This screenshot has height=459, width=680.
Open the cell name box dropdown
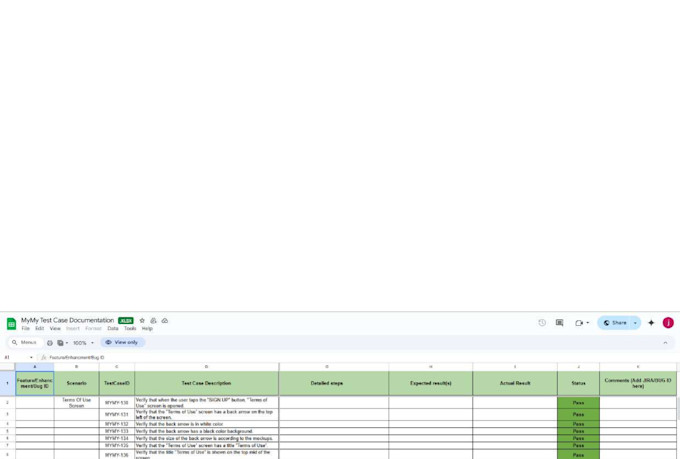click(31, 357)
